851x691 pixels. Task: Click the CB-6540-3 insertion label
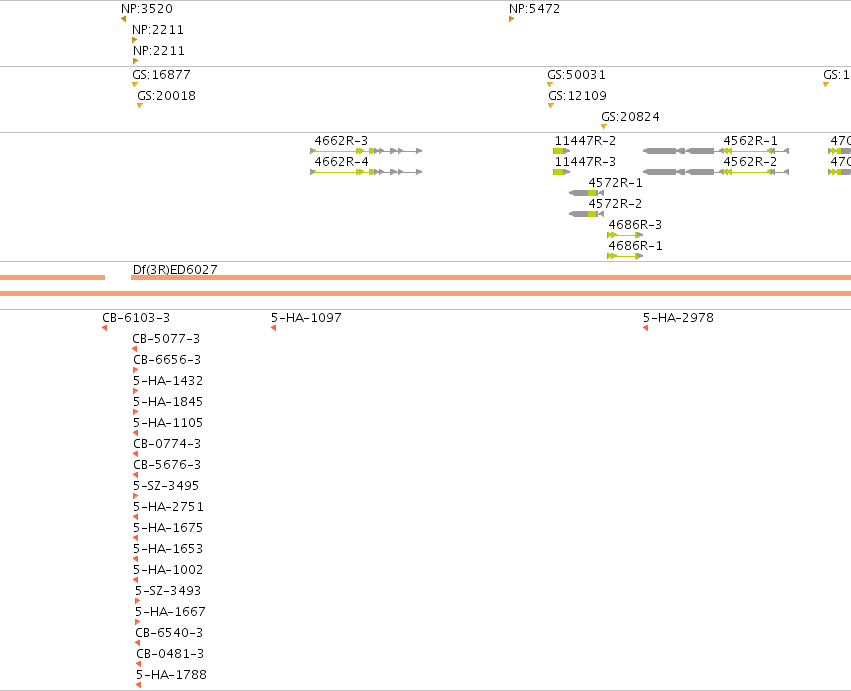point(169,633)
